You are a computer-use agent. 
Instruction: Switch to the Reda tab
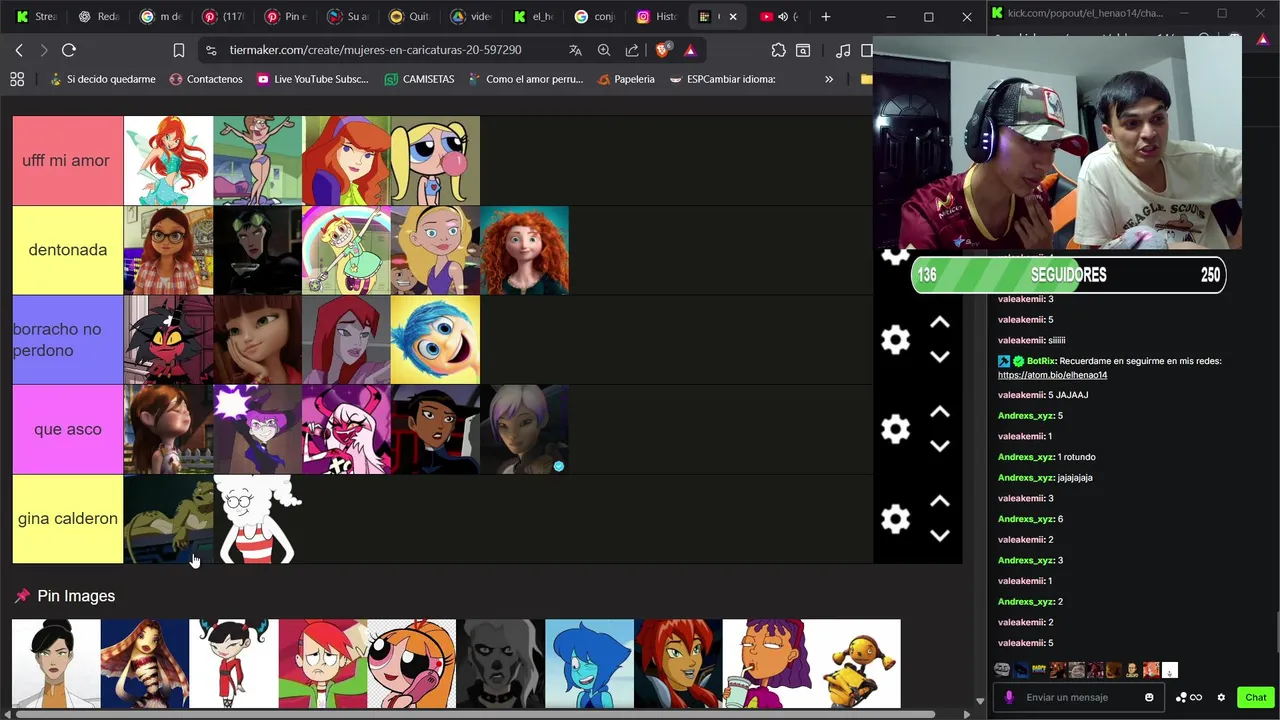[x=99, y=17]
